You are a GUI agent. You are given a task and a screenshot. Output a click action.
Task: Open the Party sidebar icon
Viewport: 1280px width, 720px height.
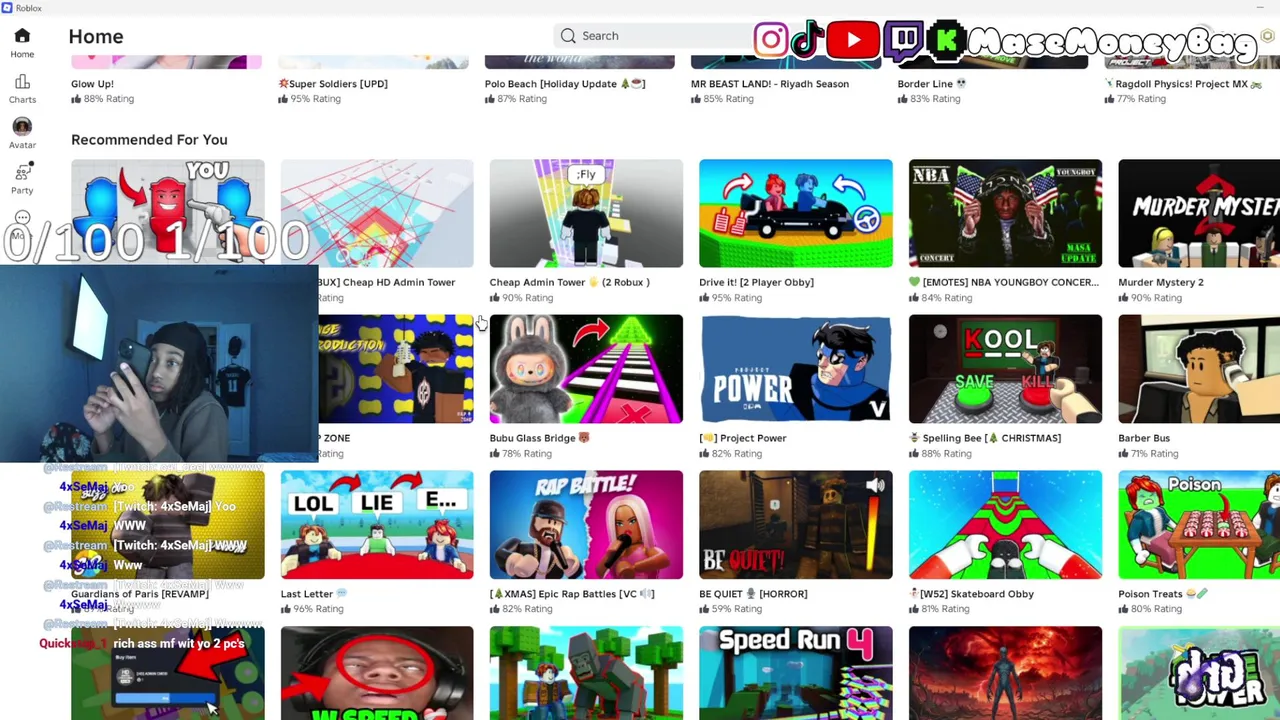coord(22,172)
